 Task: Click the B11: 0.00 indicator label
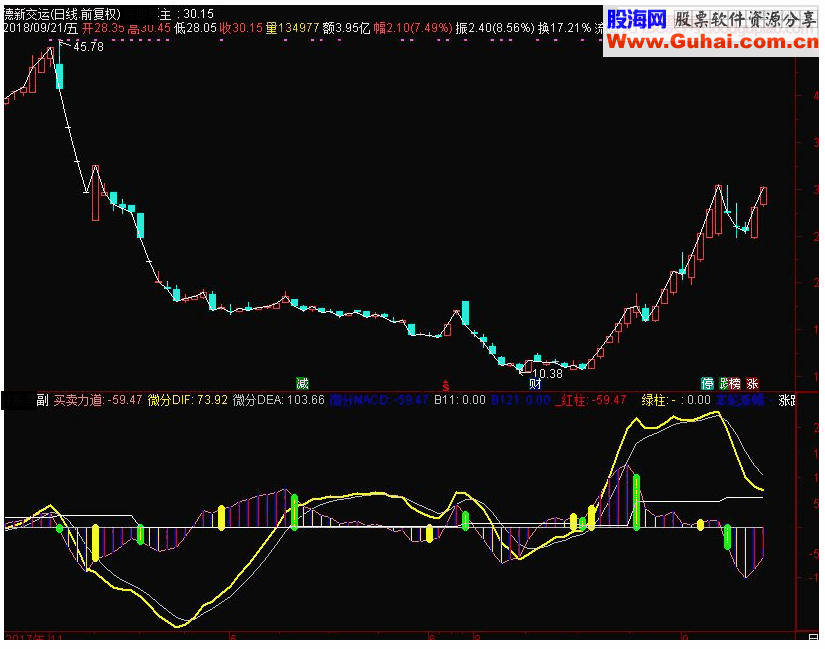(x=460, y=400)
